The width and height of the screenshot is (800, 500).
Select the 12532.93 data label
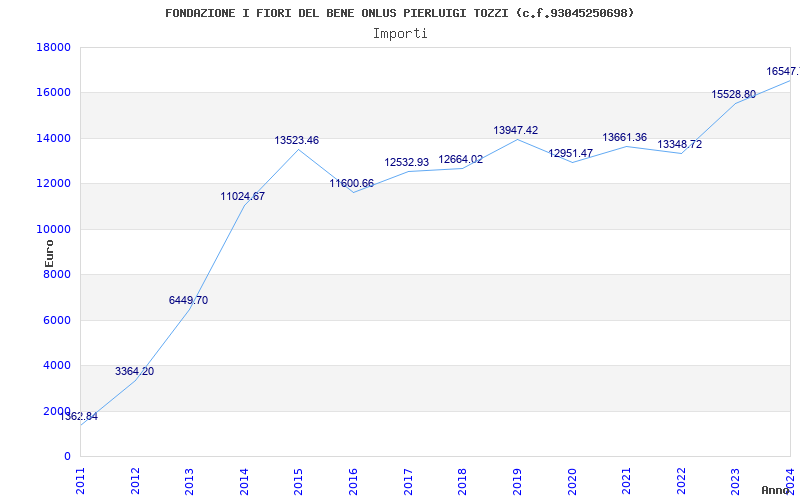coord(407,163)
